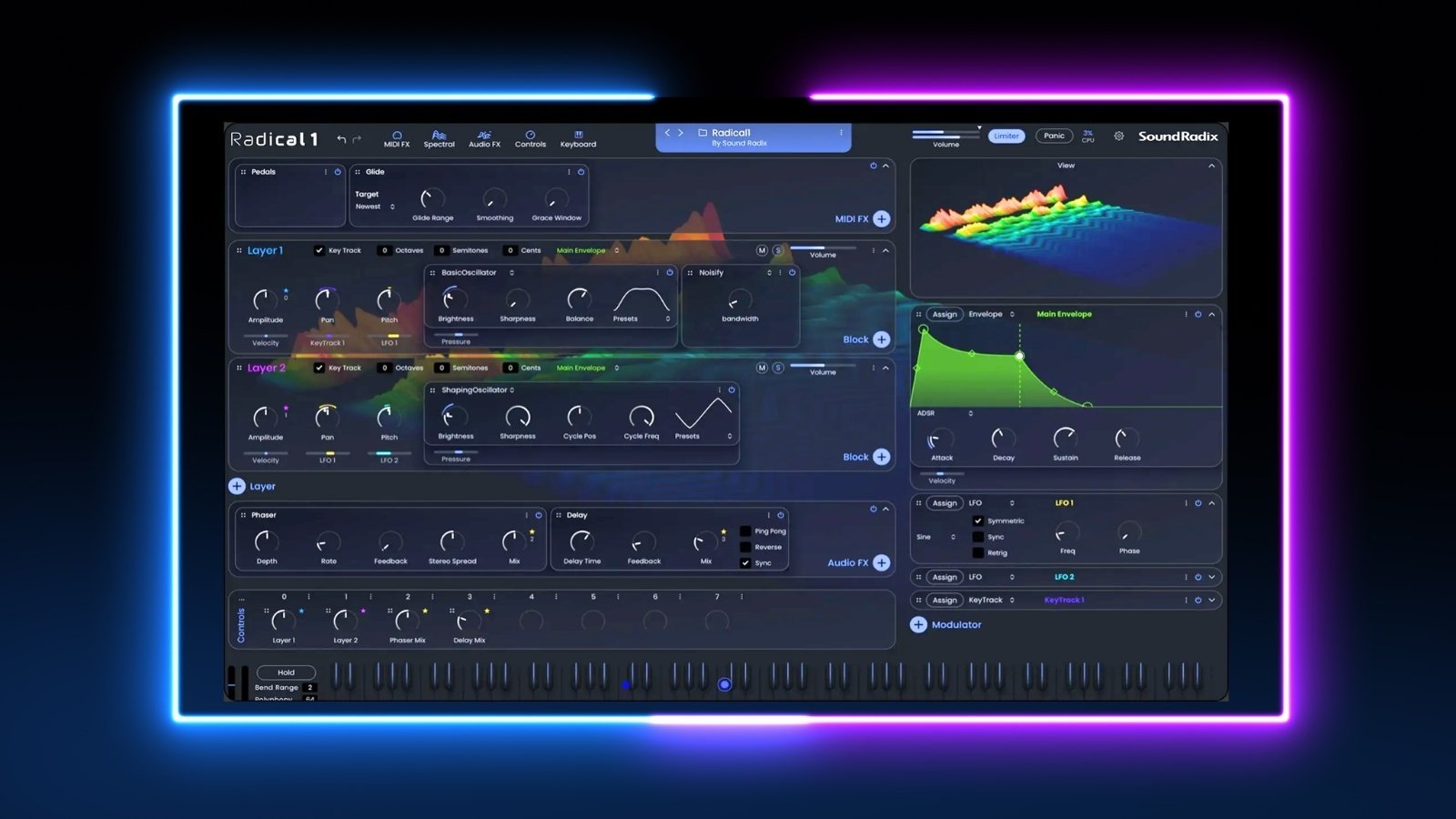Open ShapingOscillator type dropdown

pyautogui.click(x=478, y=389)
